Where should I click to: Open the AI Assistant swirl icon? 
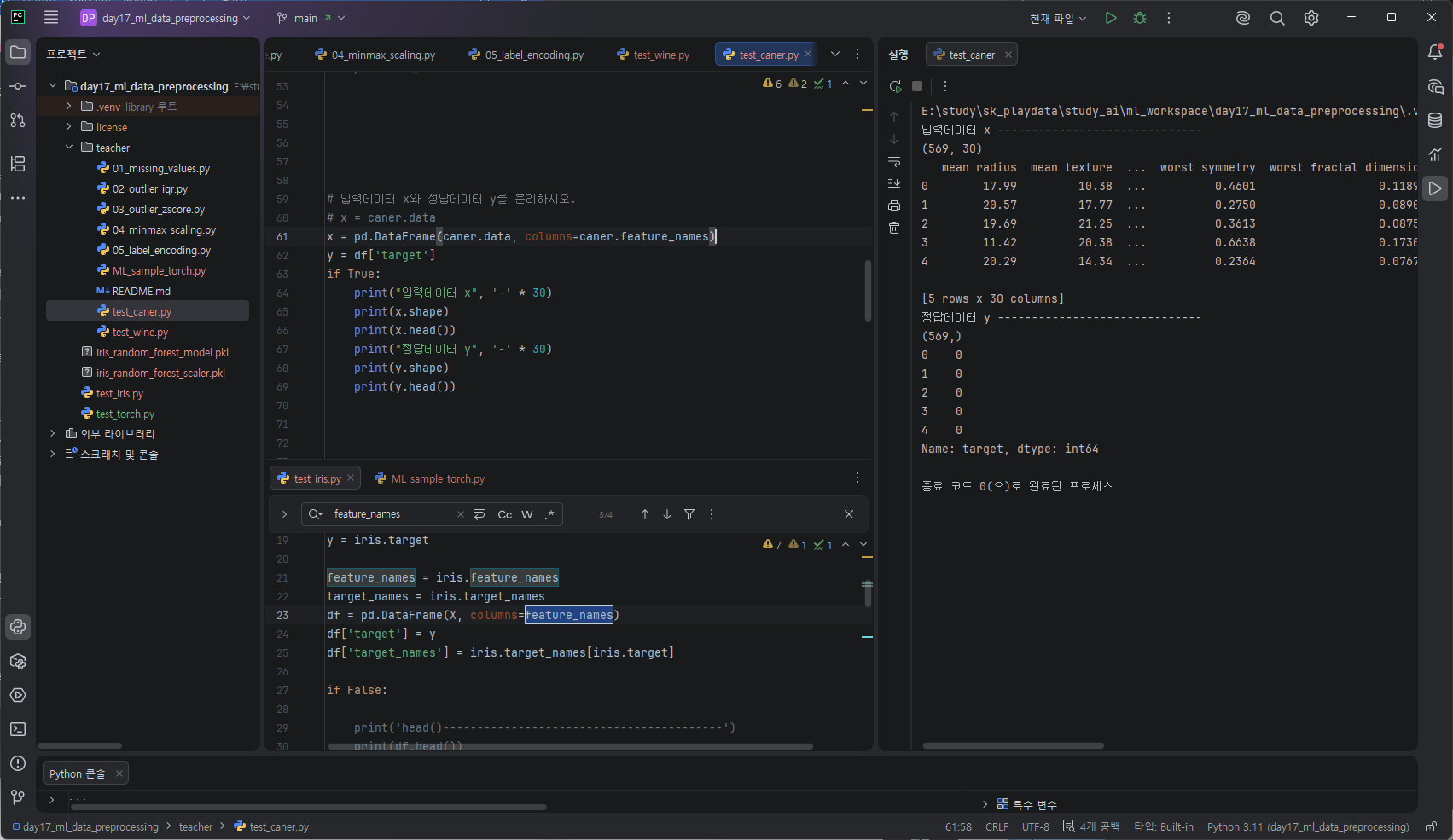tap(1243, 18)
